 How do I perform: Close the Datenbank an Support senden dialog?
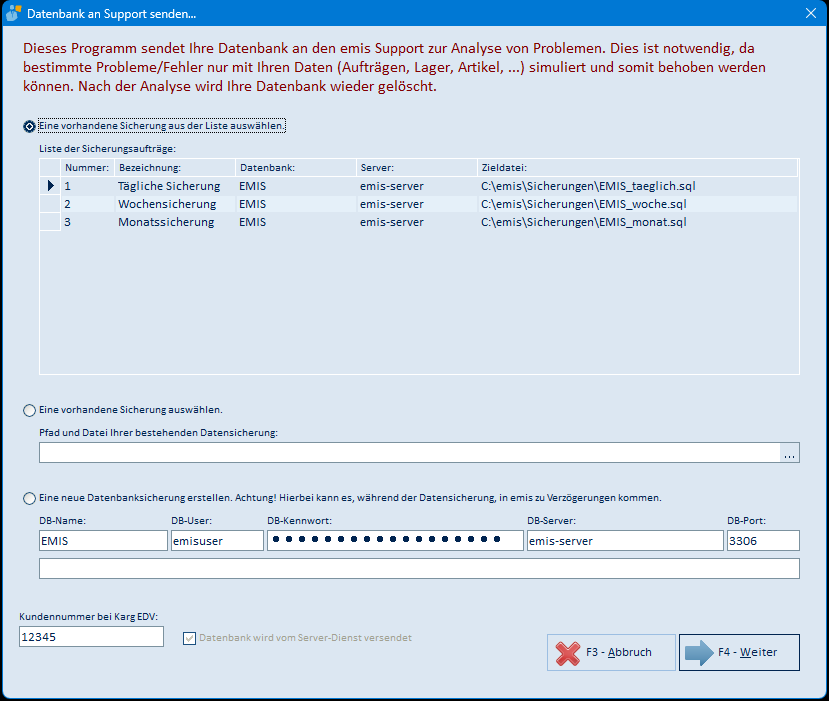pos(810,13)
